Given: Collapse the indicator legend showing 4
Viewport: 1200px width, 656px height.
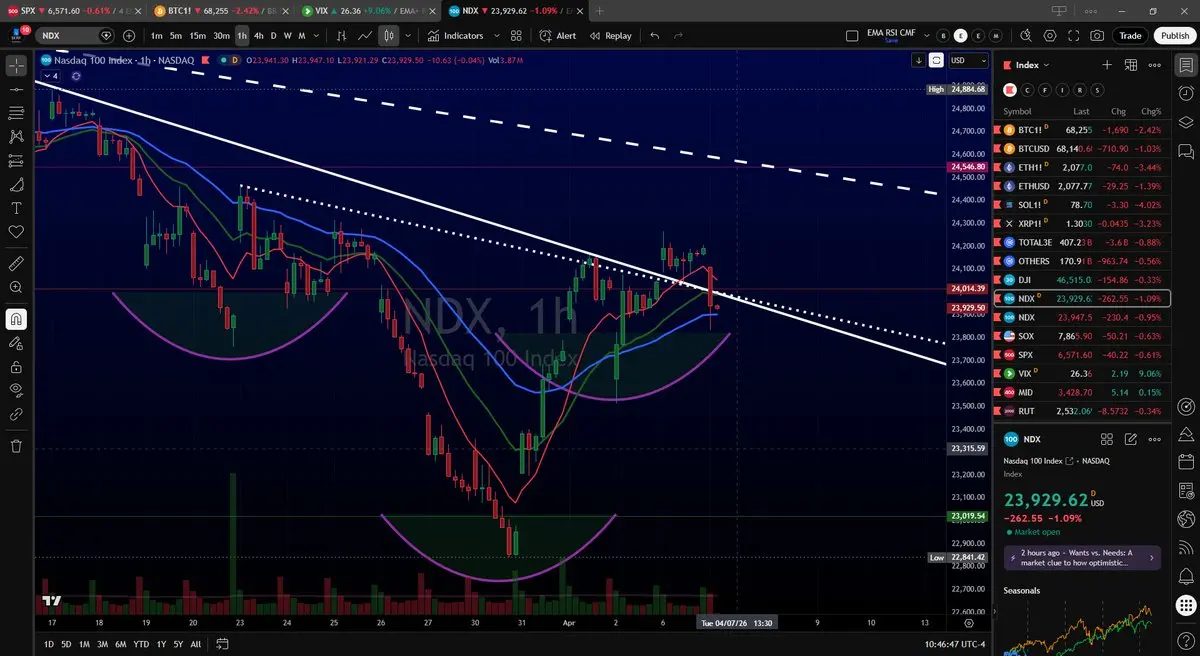Looking at the screenshot, I should 51,76.
